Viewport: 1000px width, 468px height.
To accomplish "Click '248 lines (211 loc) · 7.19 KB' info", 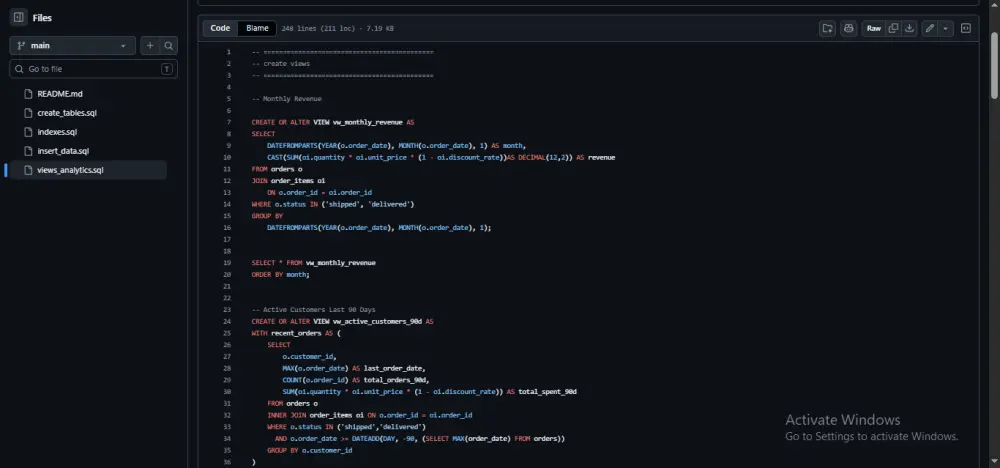I will pyautogui.click(x=337, y=29).
